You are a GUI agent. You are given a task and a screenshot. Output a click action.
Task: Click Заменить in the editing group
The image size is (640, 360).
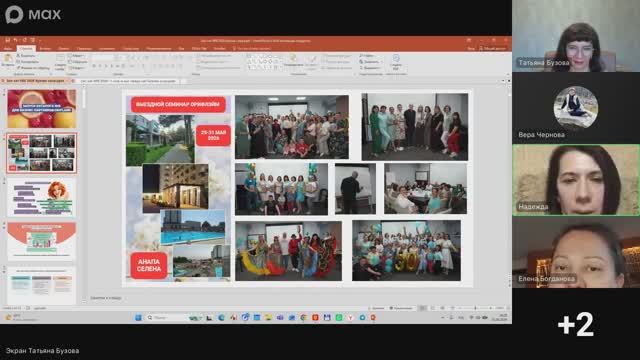pyautogui.click(x=371, y=62)
